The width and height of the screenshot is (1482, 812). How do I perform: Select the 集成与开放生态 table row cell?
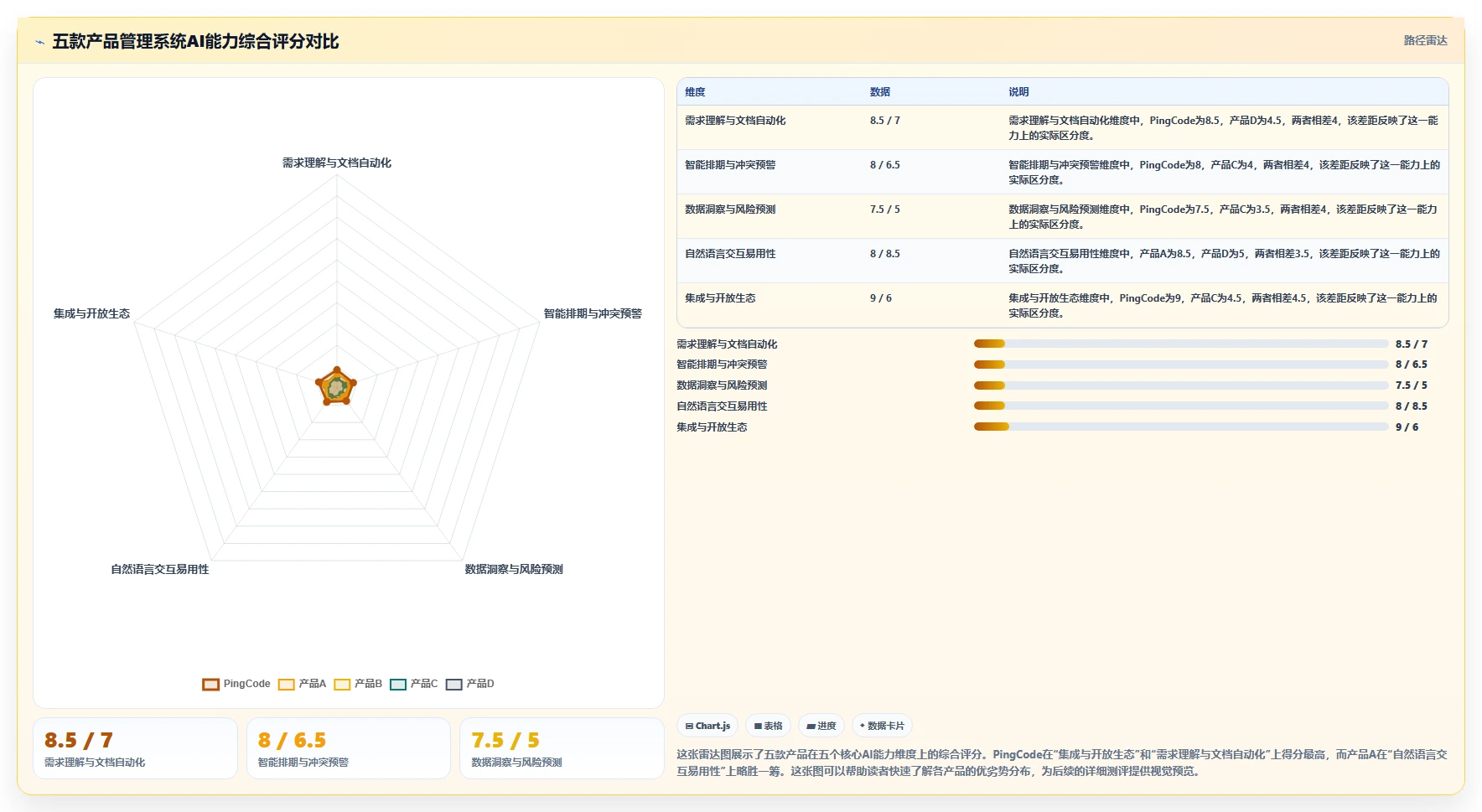(720, 298)
